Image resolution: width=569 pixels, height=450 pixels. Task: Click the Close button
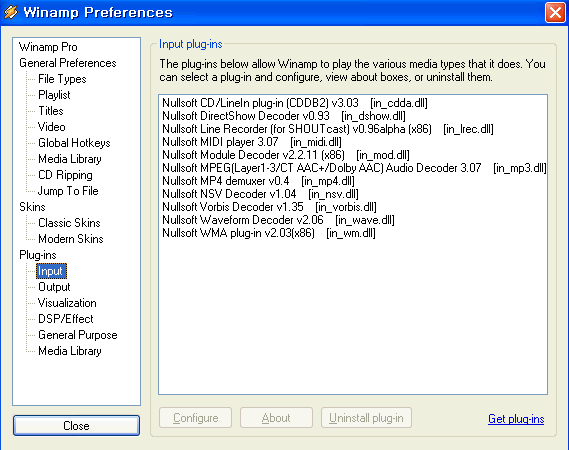pyautogui.click(x=76, y=425)
